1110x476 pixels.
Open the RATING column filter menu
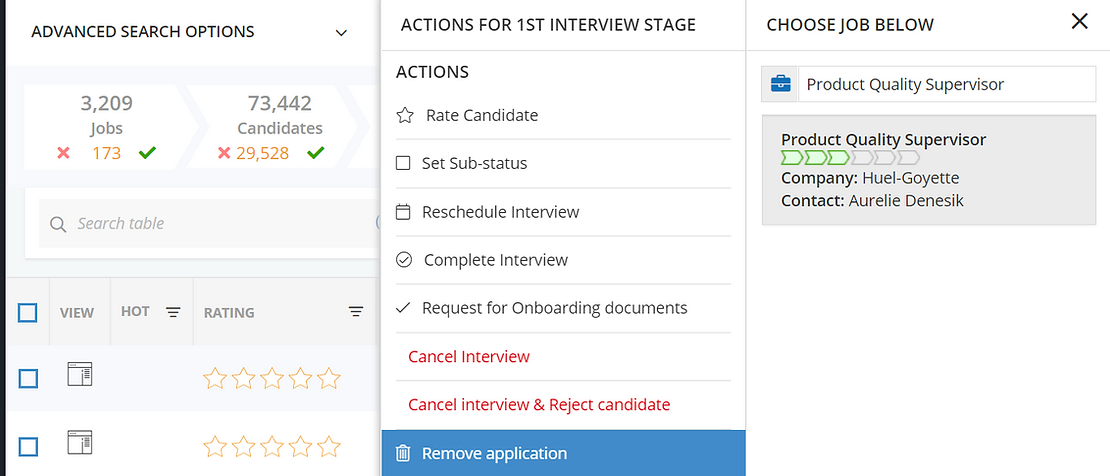click(x=356, y=312)
